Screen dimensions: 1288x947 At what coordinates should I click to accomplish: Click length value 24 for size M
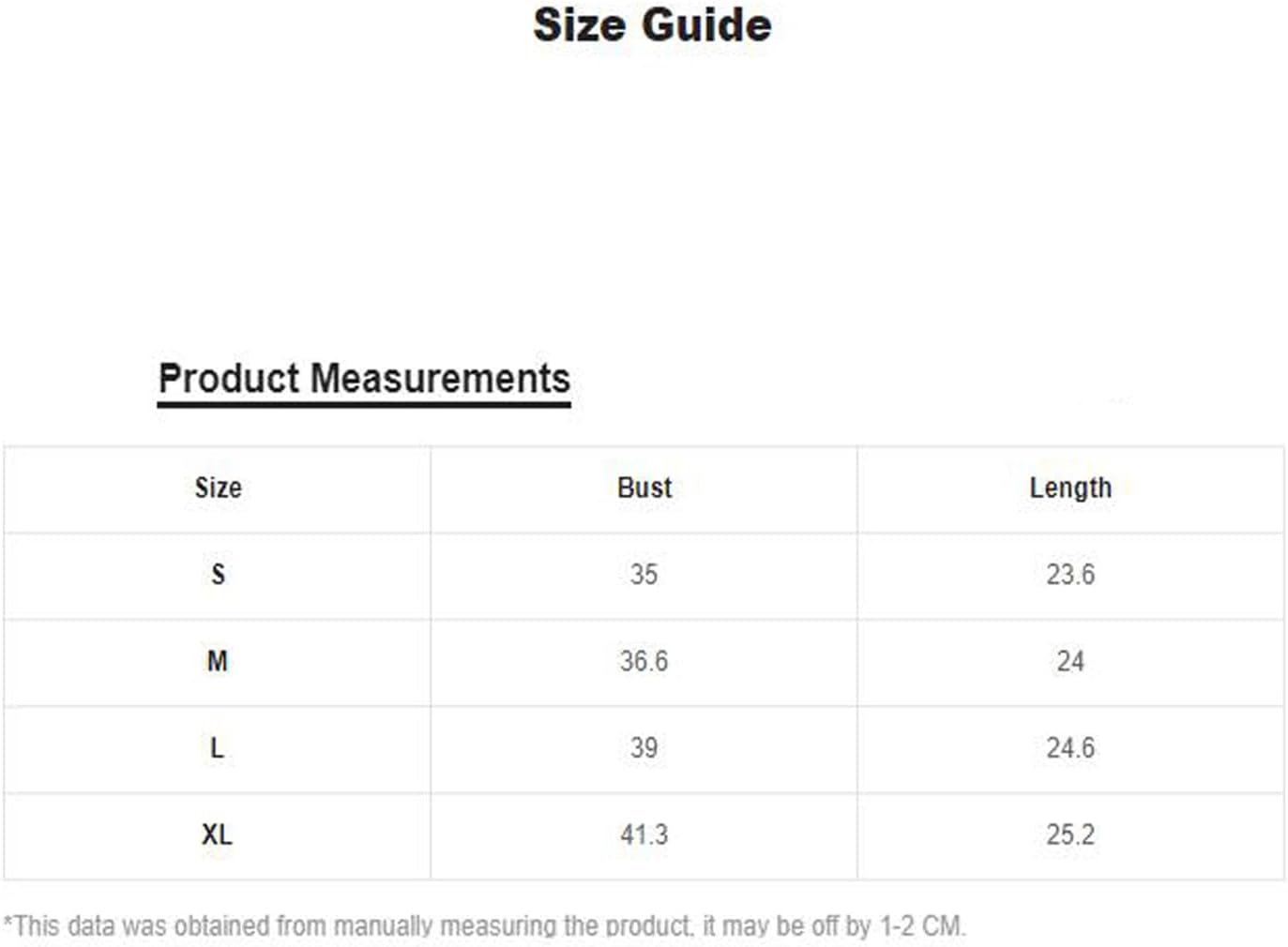[x=1070, y=661]
